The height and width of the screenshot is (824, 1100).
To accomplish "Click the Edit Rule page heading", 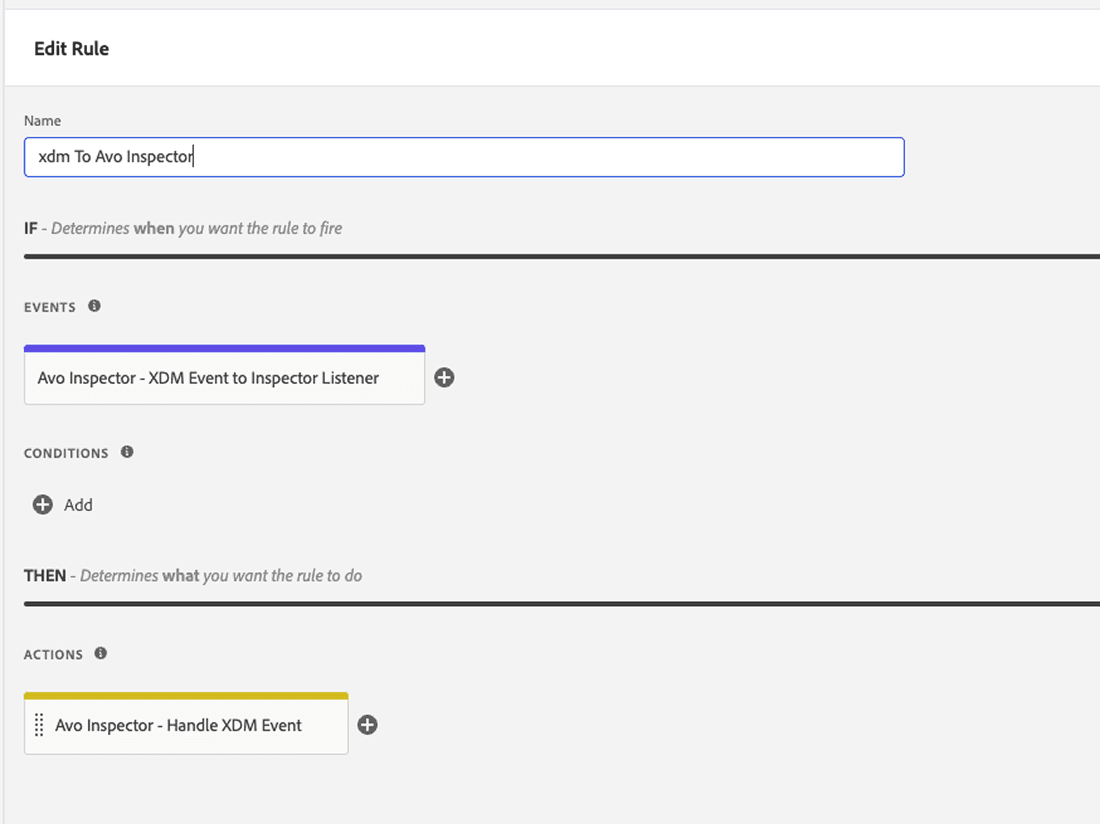I will point(71,49).
